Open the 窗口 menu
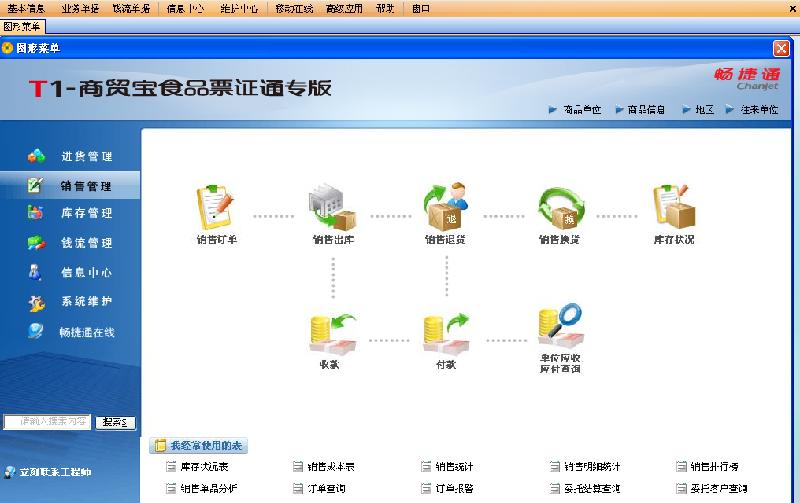800x503 pixels. tap(421, 9)
